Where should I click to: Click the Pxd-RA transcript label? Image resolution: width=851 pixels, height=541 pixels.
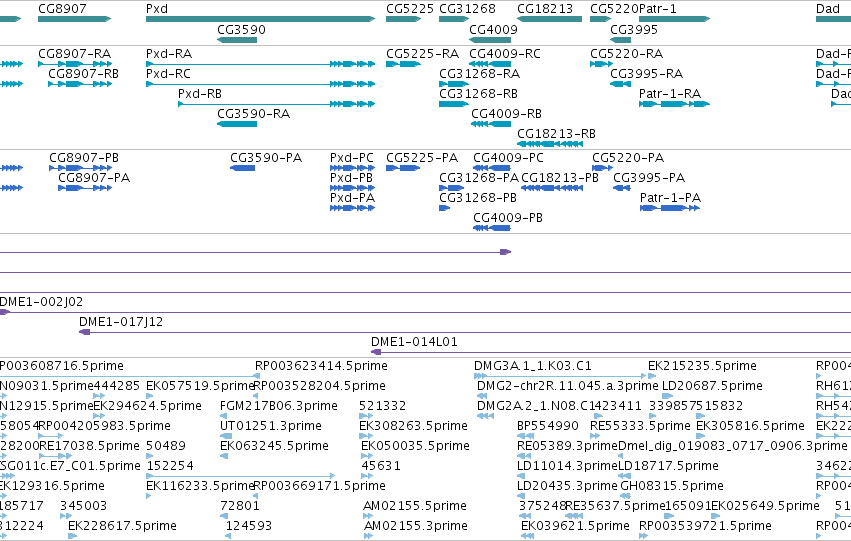tap(169, 54)
